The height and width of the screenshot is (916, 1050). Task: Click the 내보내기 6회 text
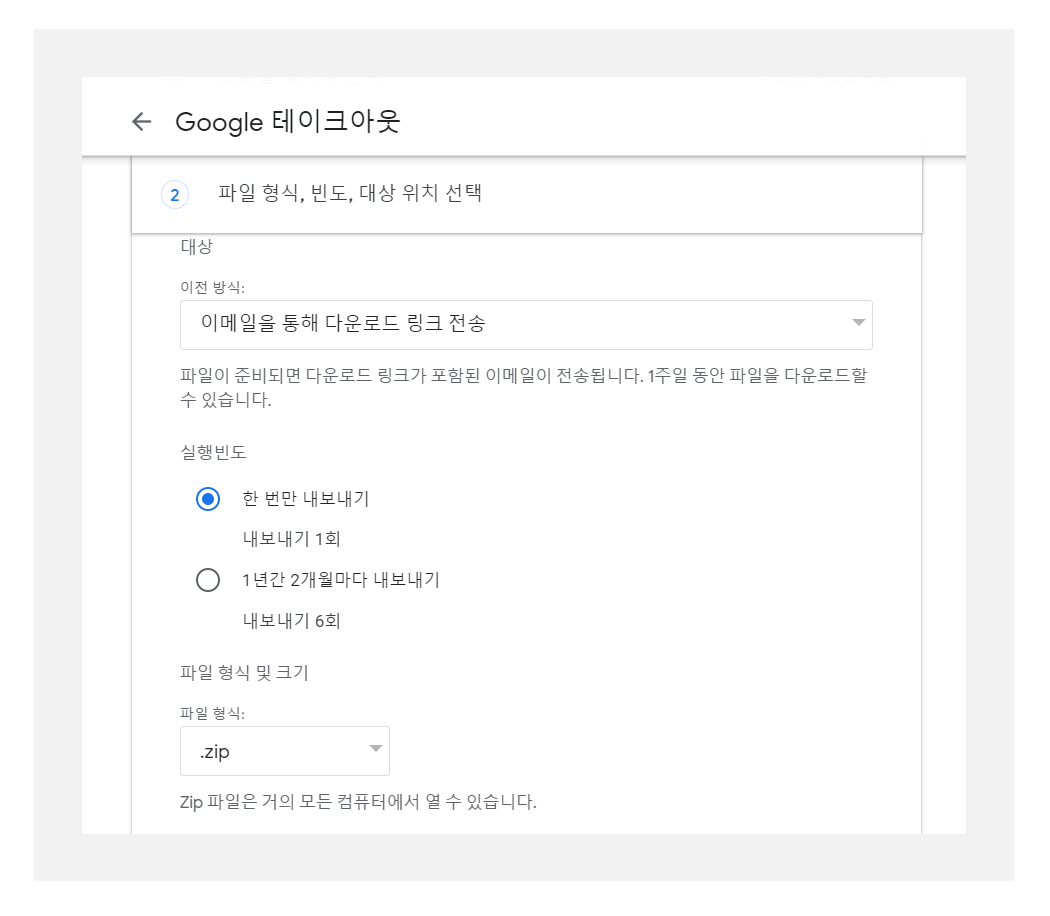(x=292, y=621)
